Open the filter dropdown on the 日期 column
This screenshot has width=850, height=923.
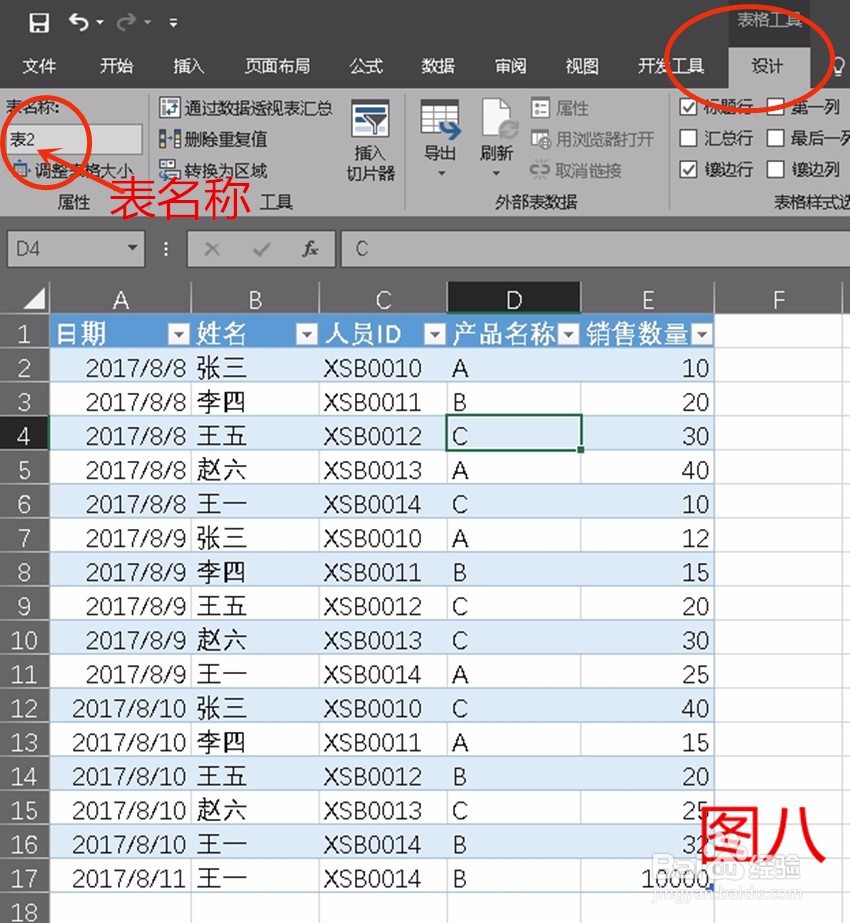178,333
